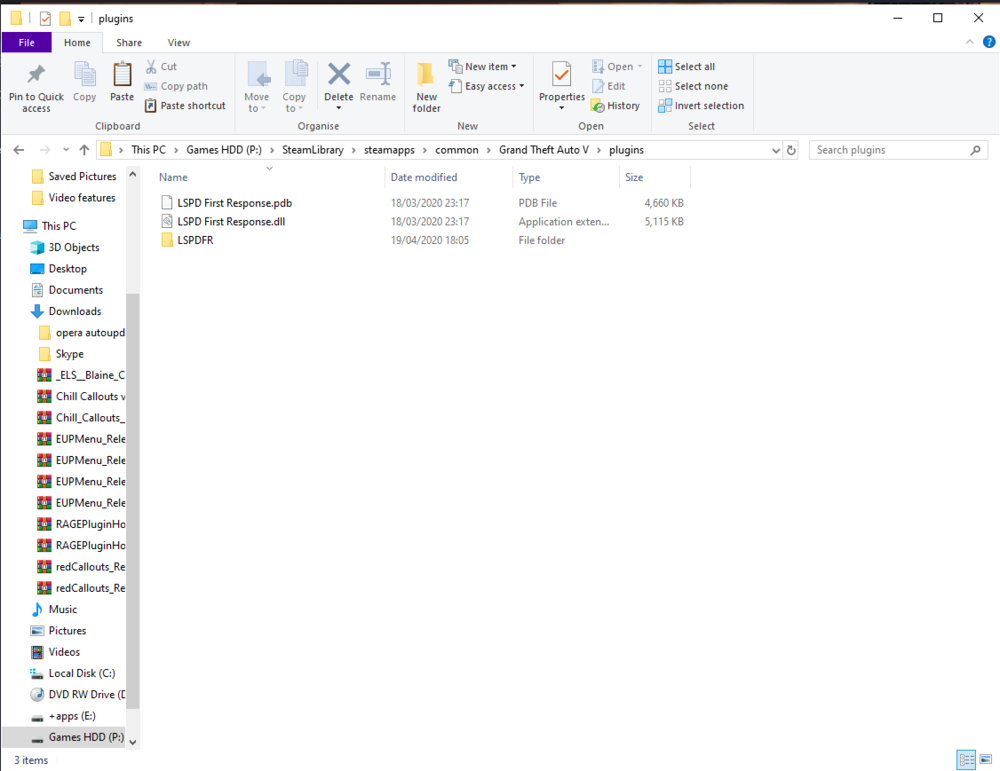Choose Copy path in the ribbon

pos(176,86)
